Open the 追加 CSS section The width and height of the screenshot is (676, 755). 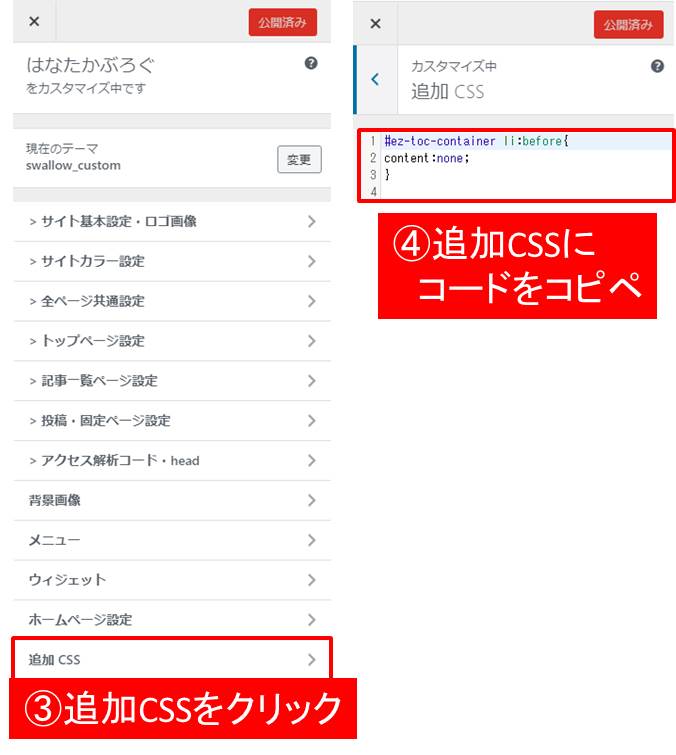[172, 659]
